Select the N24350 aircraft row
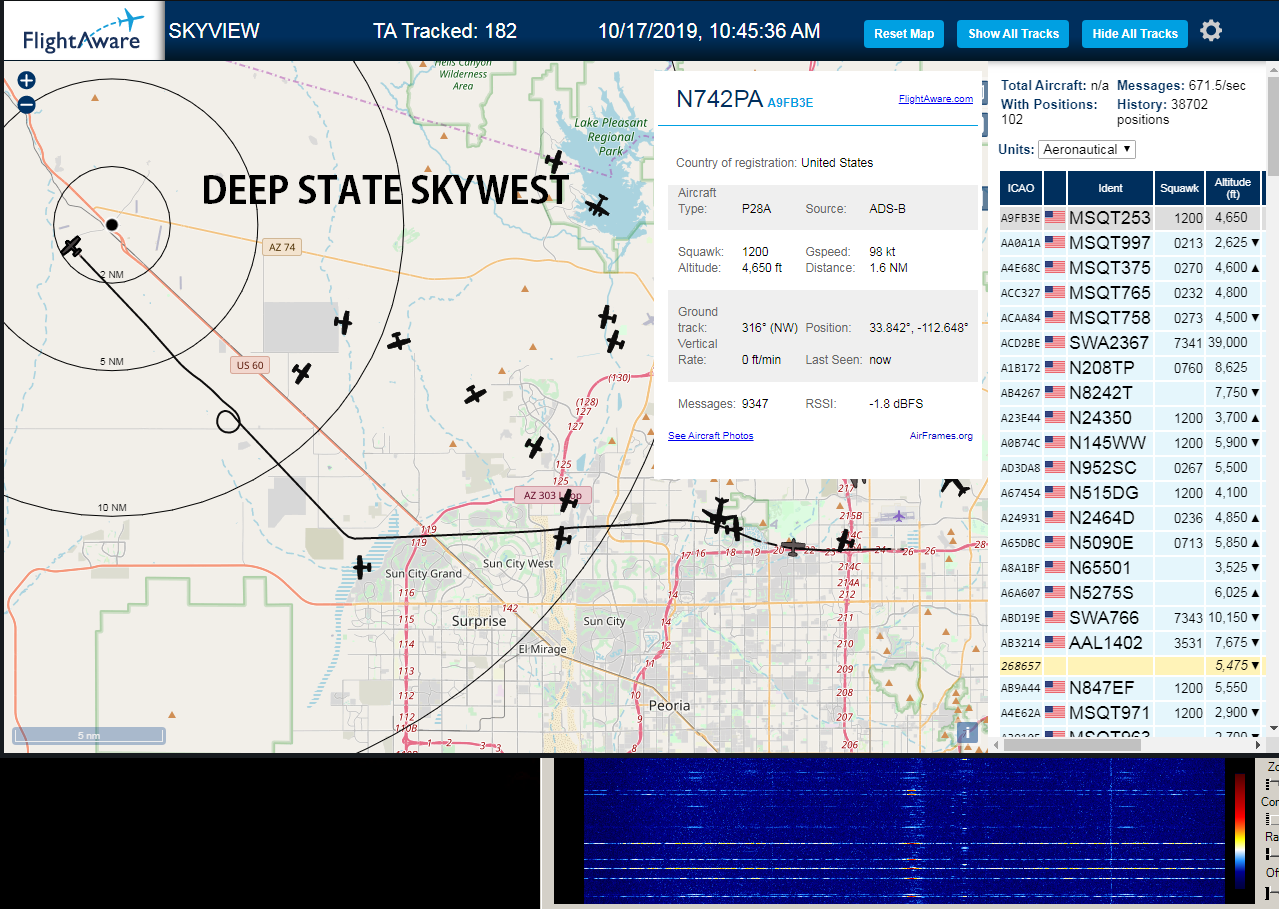Viewport: 1279px width, 909px height. [1132, 418]
